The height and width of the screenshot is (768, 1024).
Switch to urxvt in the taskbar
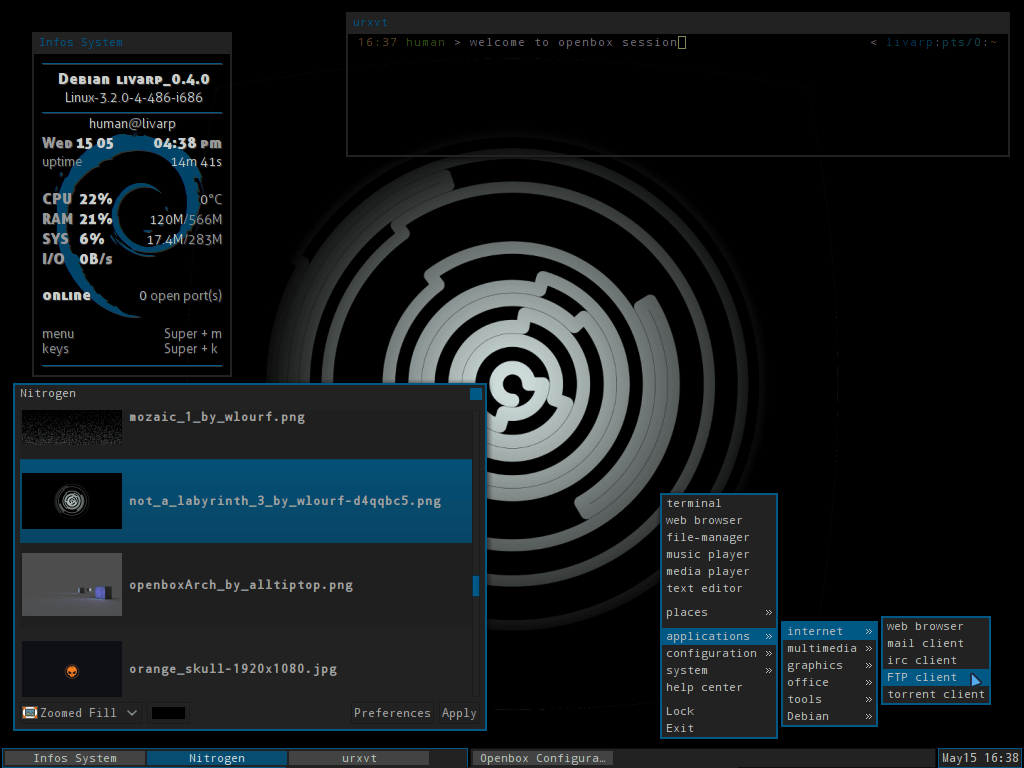[359, 758]
